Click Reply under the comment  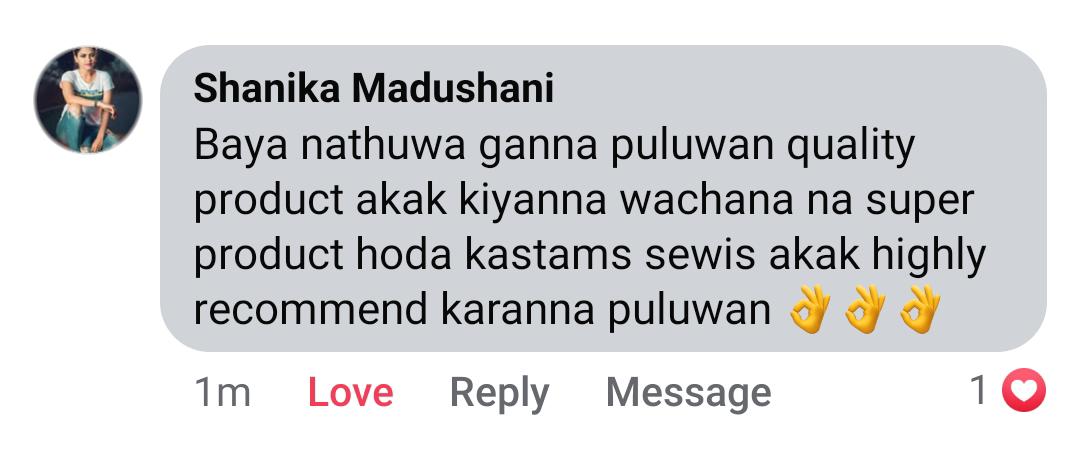[499, 394]
